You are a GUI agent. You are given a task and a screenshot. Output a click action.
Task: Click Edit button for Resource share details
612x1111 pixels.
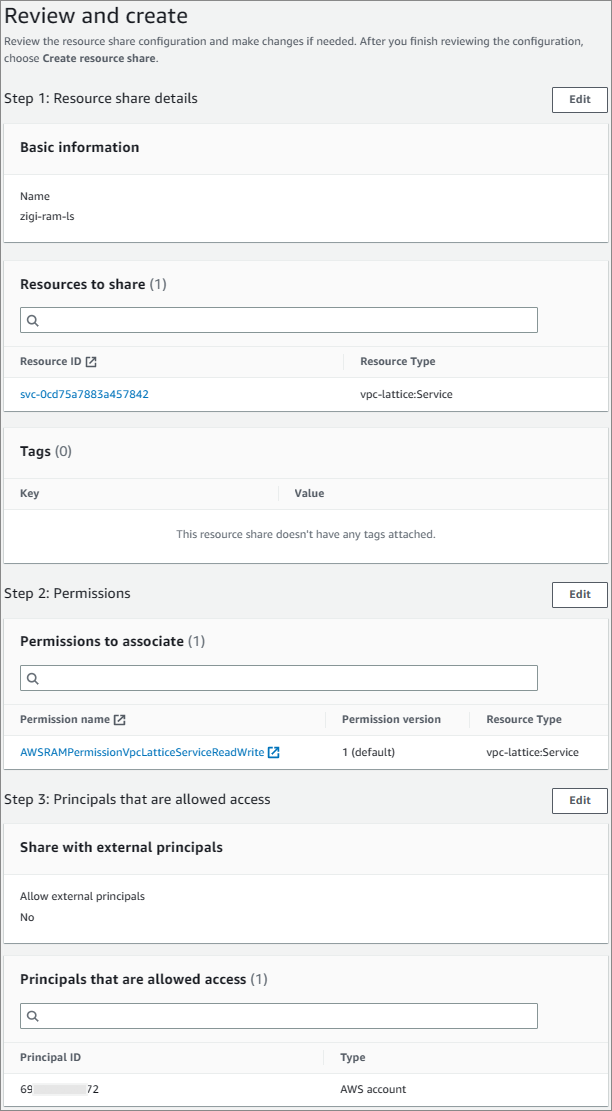point(579,99)
